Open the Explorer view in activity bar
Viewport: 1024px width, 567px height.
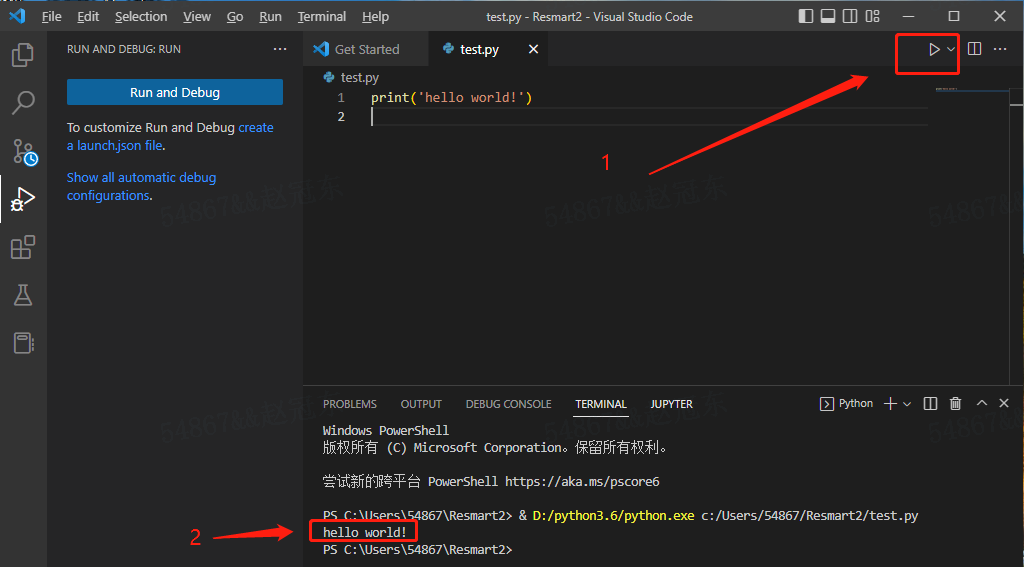tap(23, 55)
